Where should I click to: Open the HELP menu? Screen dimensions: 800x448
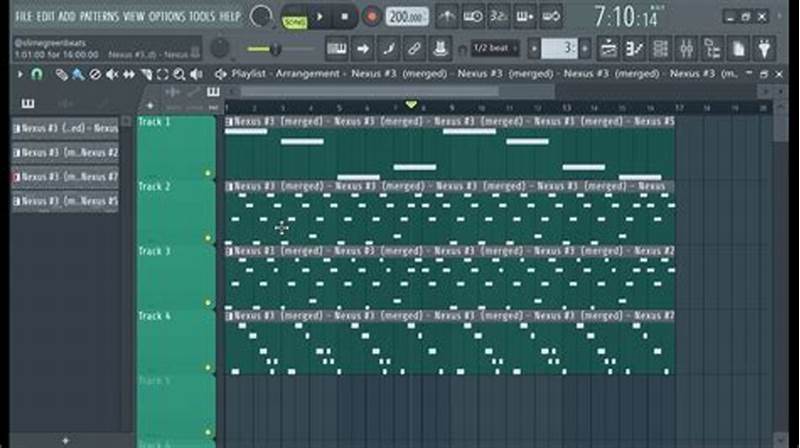(x=230, y=17)
